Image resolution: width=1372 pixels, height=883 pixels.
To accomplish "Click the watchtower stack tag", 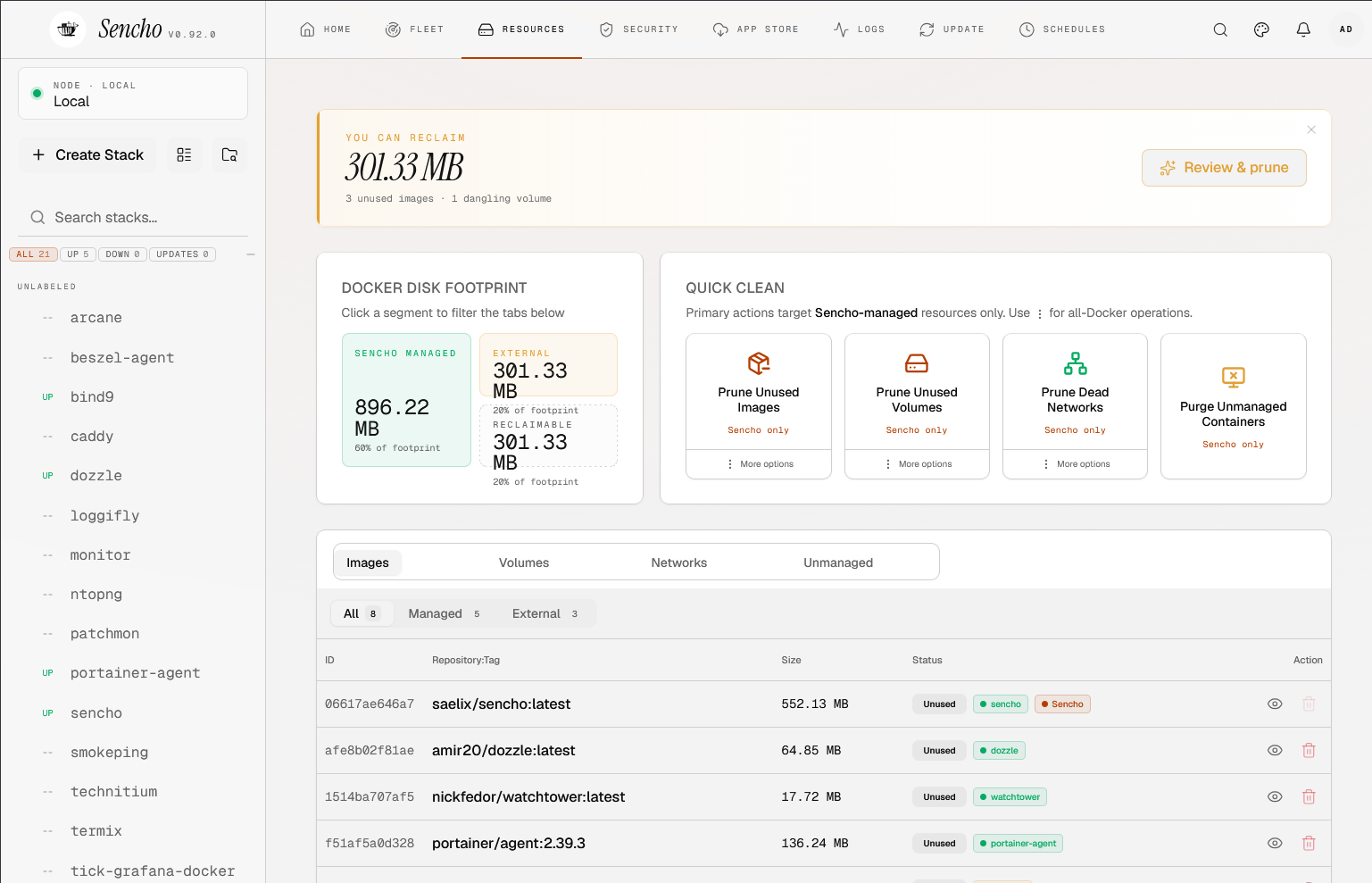I will point(1010,797).
